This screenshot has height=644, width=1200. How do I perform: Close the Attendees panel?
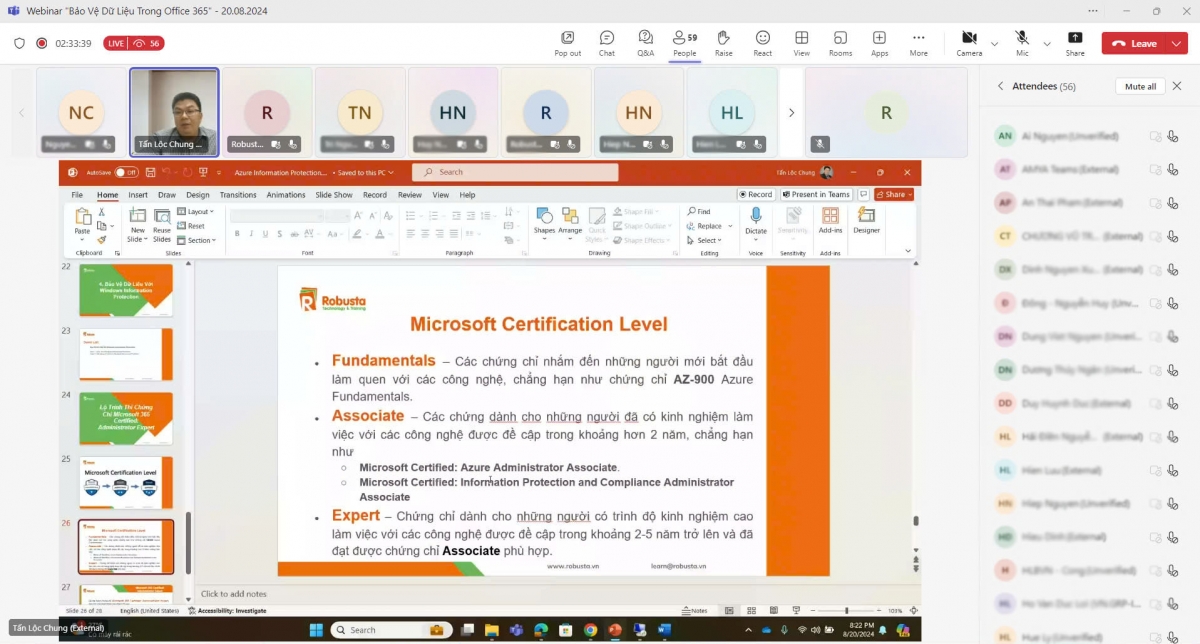(1177, 86)
